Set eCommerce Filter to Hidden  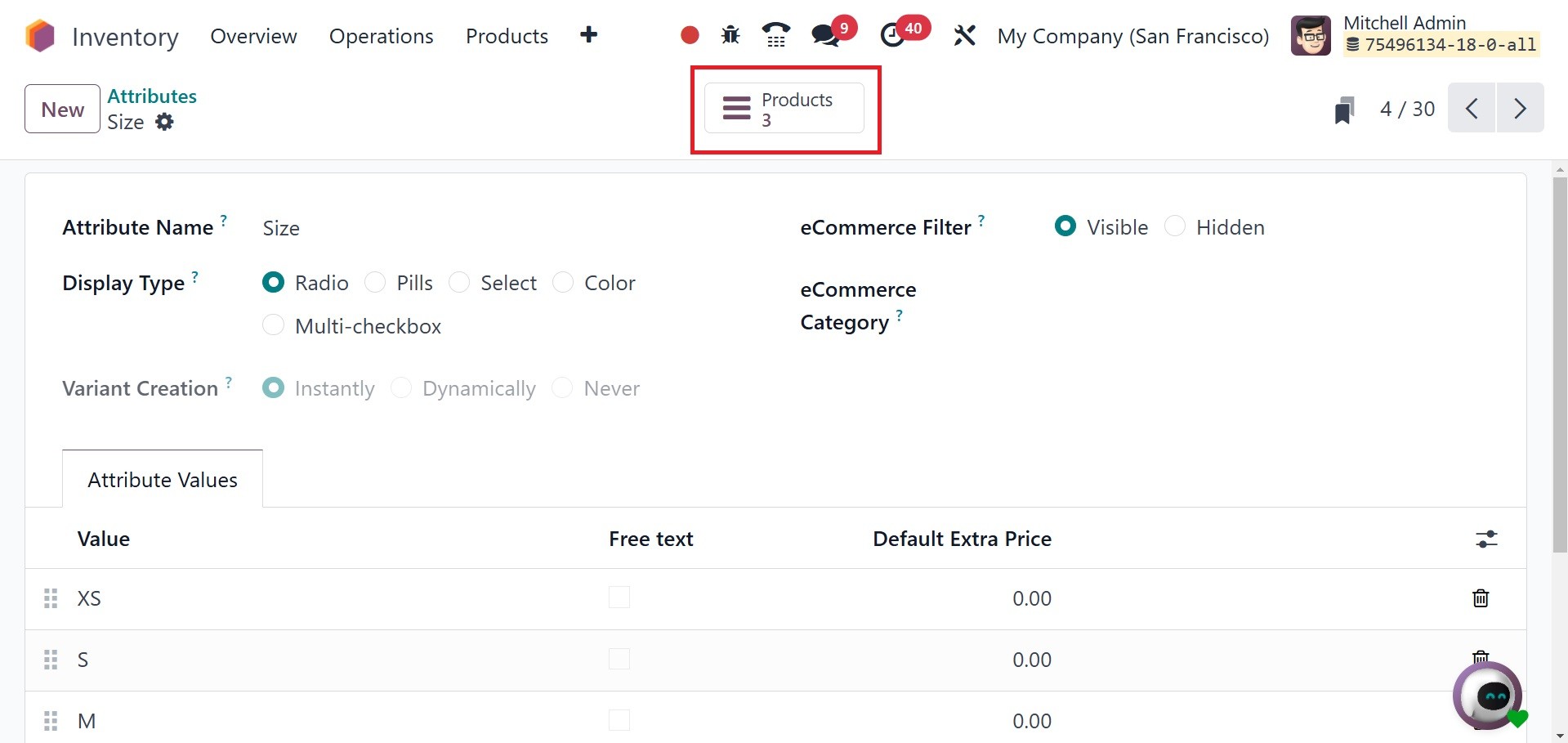pos(1175,226)
